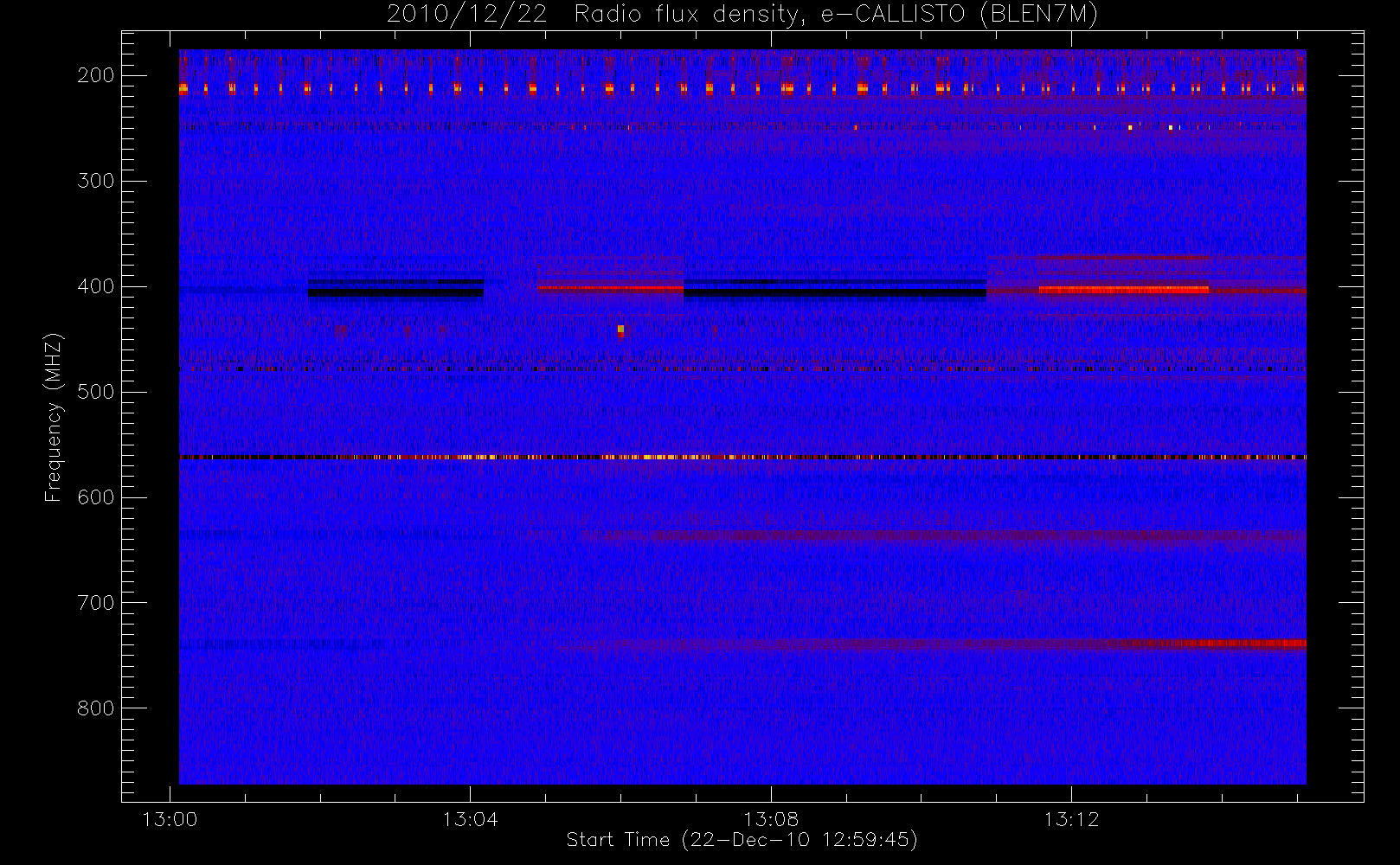Click the 200 frequency tick label

95,75
